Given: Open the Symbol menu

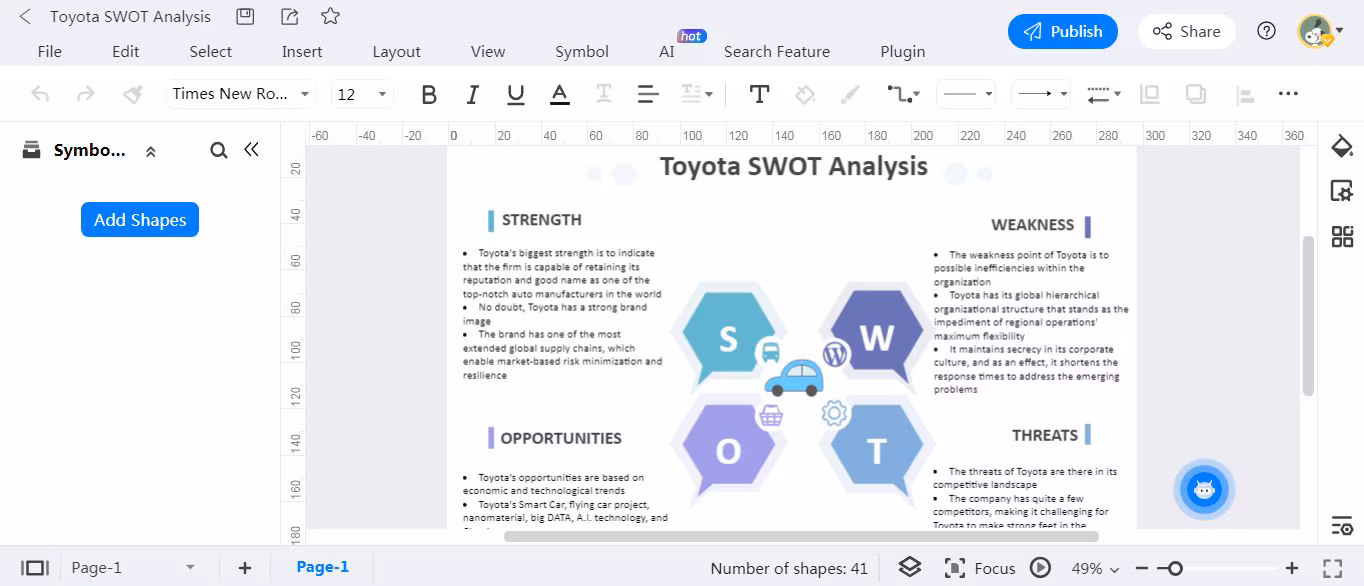Looking at the screenshot, I should (582, 51).
